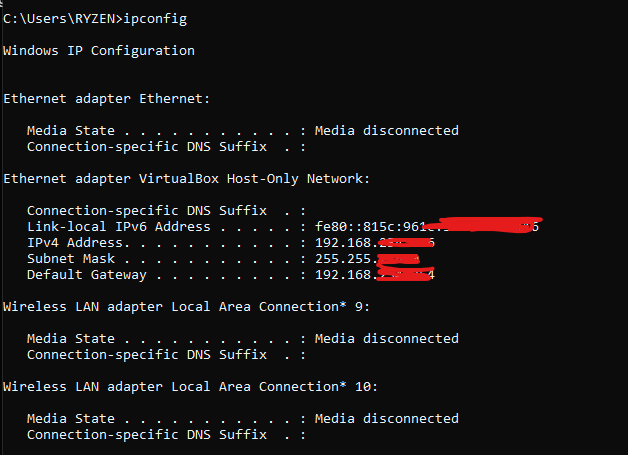Screen dimensions: 628x455
Task: Click the 192.168 IPv4 address value
Action: point(374,243)
